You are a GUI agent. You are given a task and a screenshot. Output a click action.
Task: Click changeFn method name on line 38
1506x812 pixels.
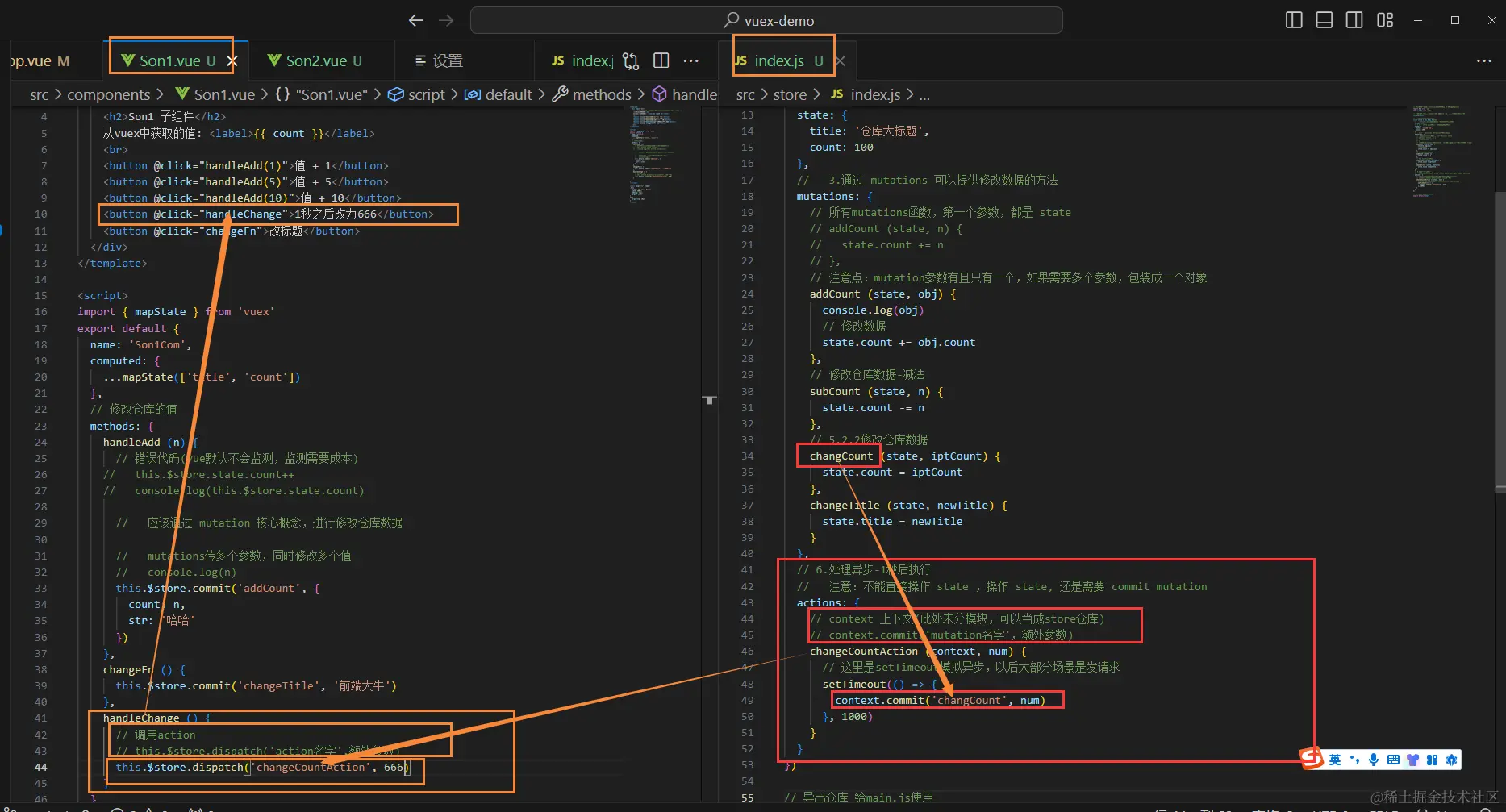[x=128, y=669]
